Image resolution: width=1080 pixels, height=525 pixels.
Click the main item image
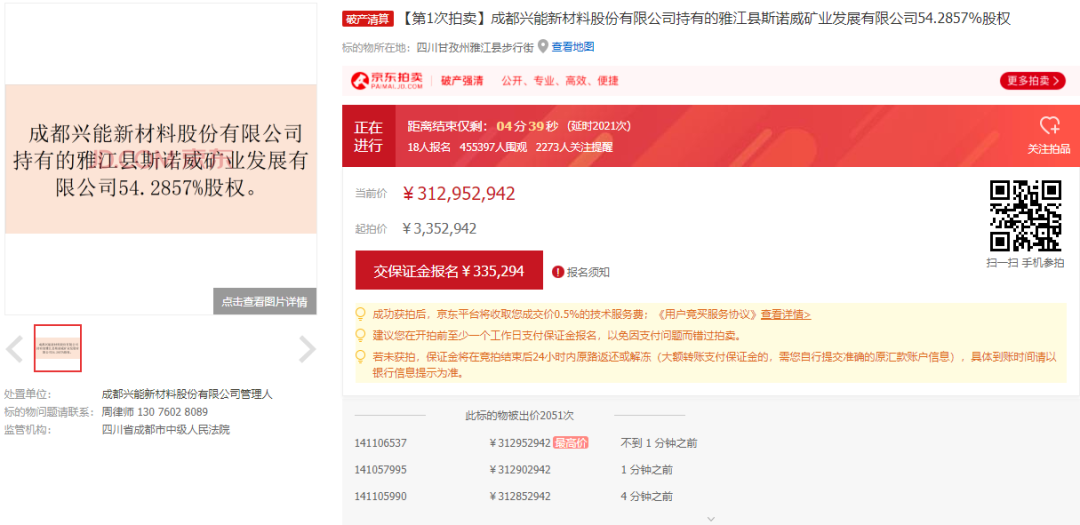click(160, 159)
